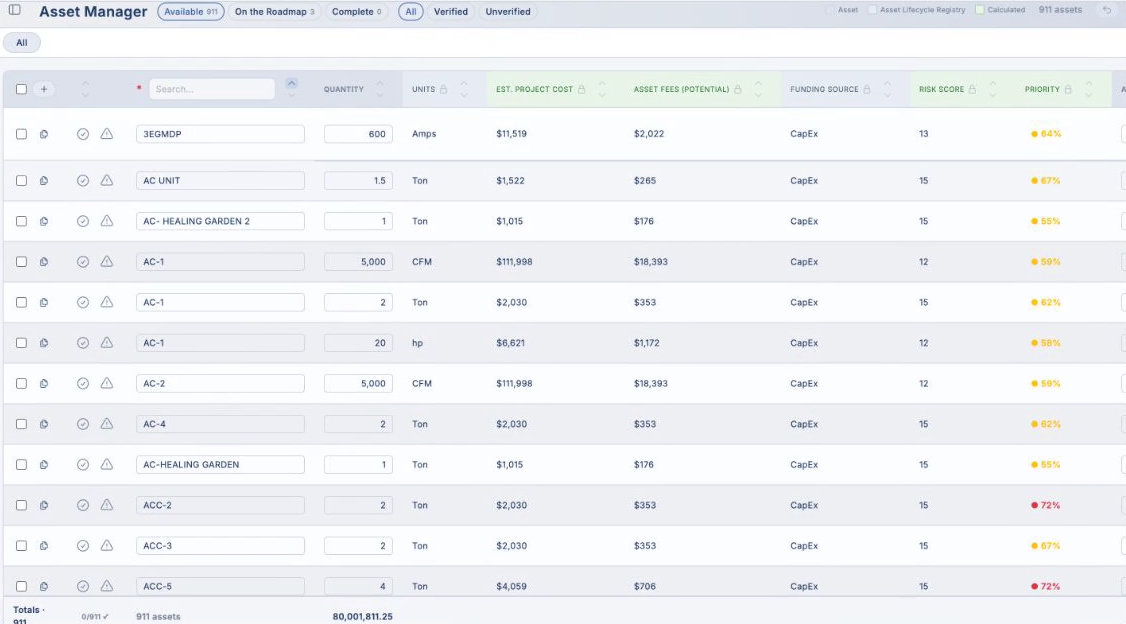This screenshot has width=1126, height=624.
Task: Switch to the Complete tab
Action: tap(357, 11)
